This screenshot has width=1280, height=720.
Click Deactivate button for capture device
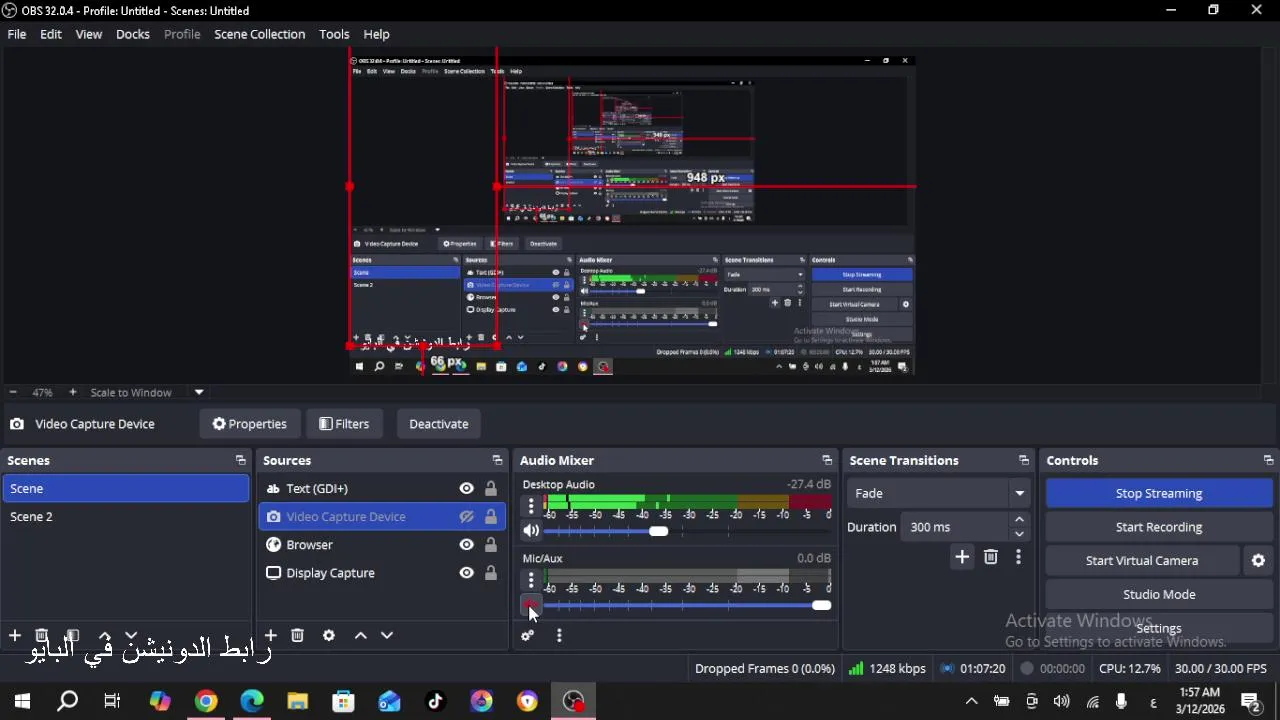pyautogui.click(x=439, y=424)
